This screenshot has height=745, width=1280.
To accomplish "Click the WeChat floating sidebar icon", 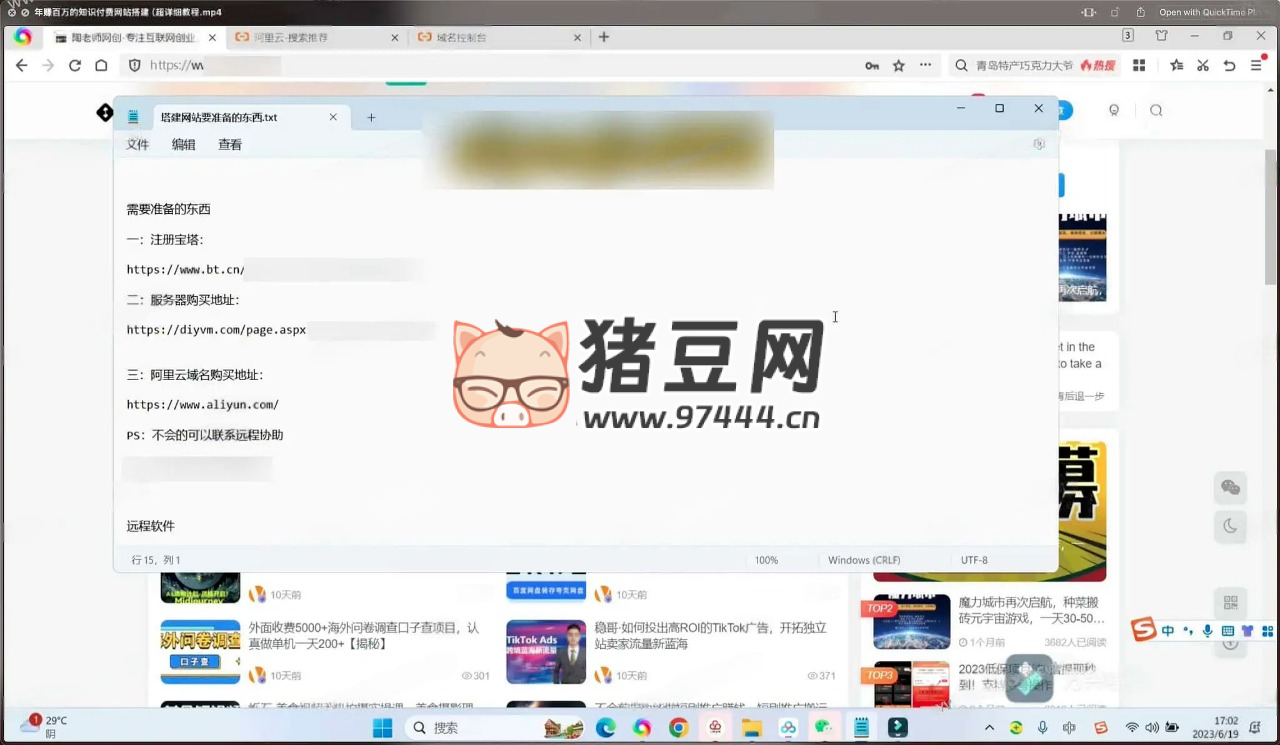I will coord(1230,487).
